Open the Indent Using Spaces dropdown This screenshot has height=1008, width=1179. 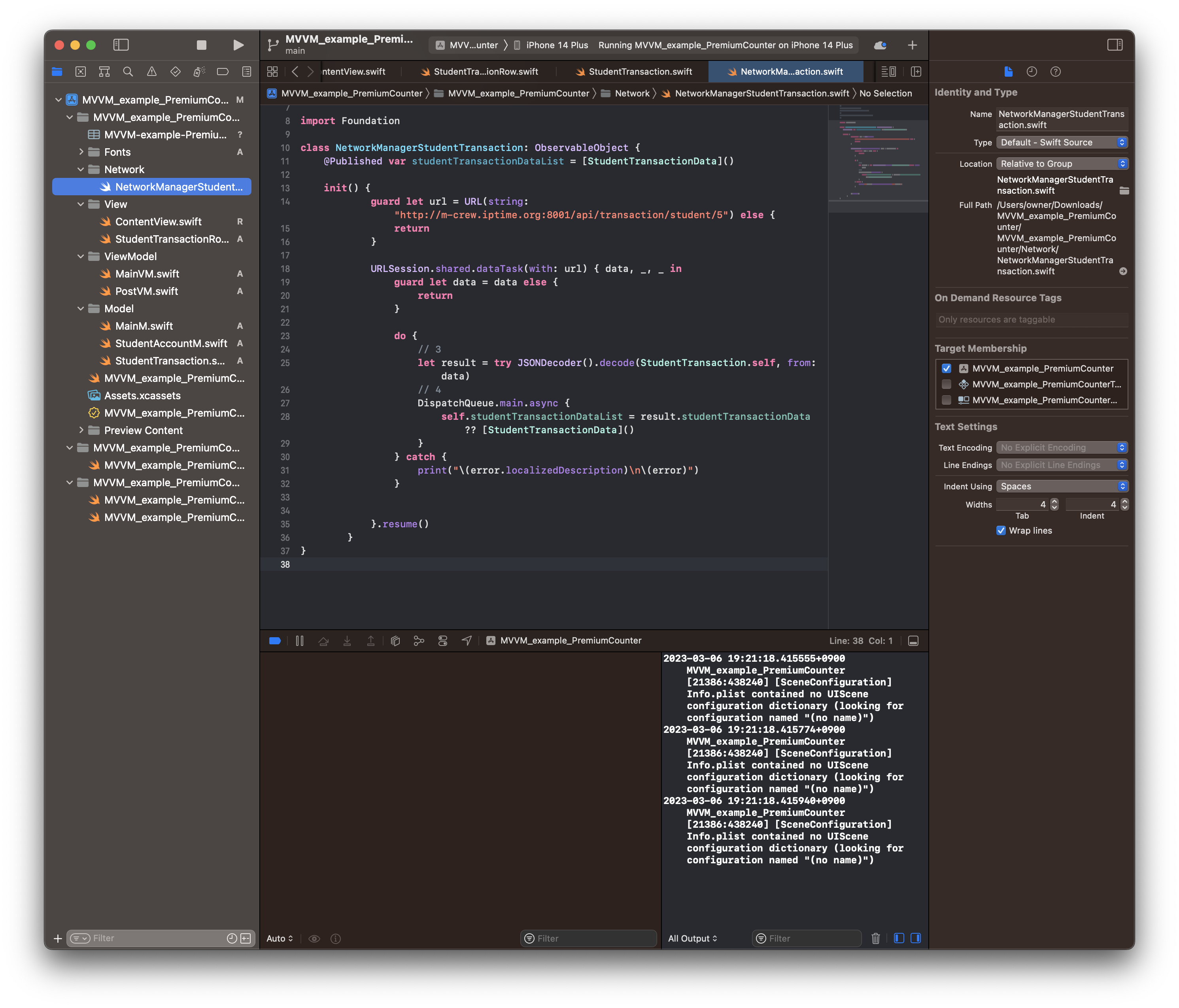click(x=1062, y=486)
